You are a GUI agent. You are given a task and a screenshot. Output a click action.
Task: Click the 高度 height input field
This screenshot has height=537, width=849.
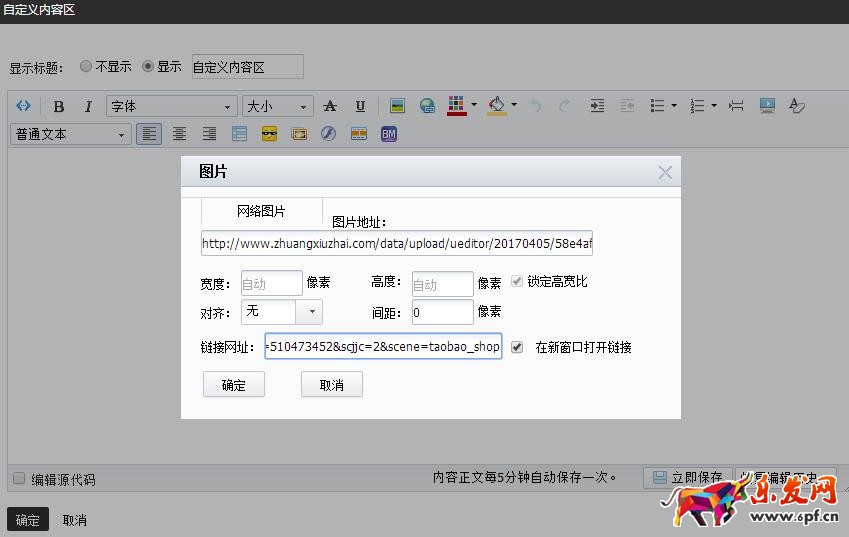(x=442, y=284)
